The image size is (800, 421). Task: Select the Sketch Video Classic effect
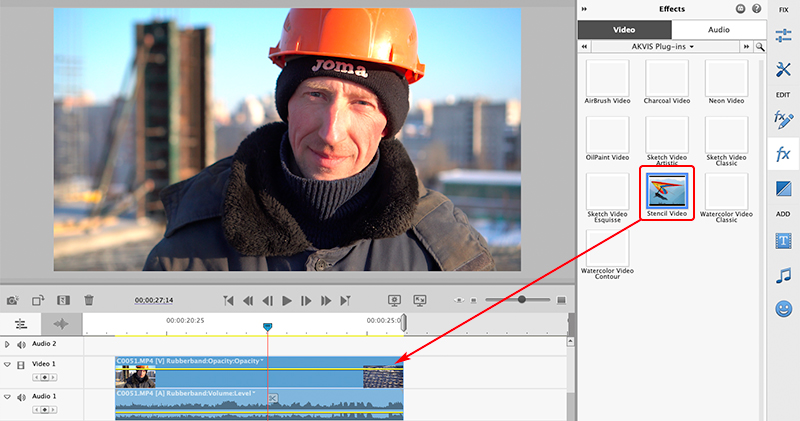[727, 140]
